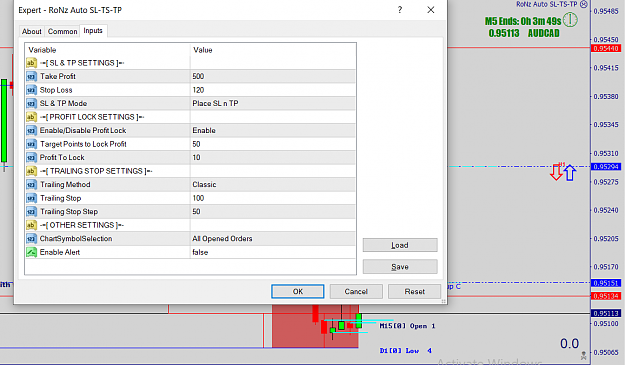Click the RoNz Auto SL-TS-TP chart label
The height and width of the screenshot is (365, 625).
tap(546, 4)
